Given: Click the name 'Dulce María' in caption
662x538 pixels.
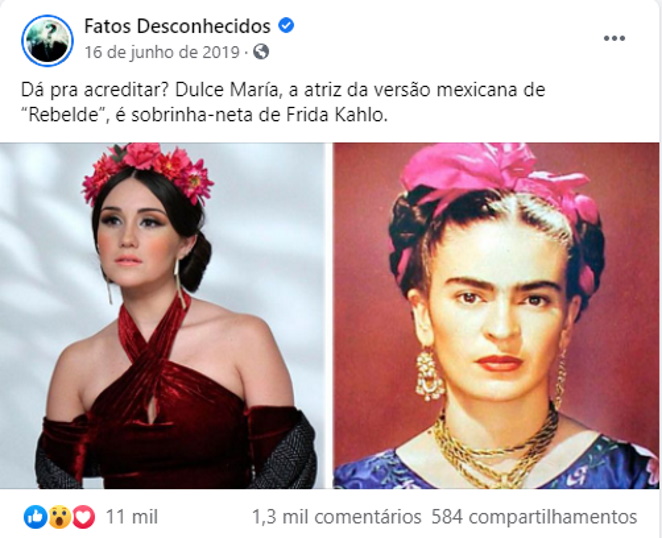Looking at the screenshot, I should 227,90.
